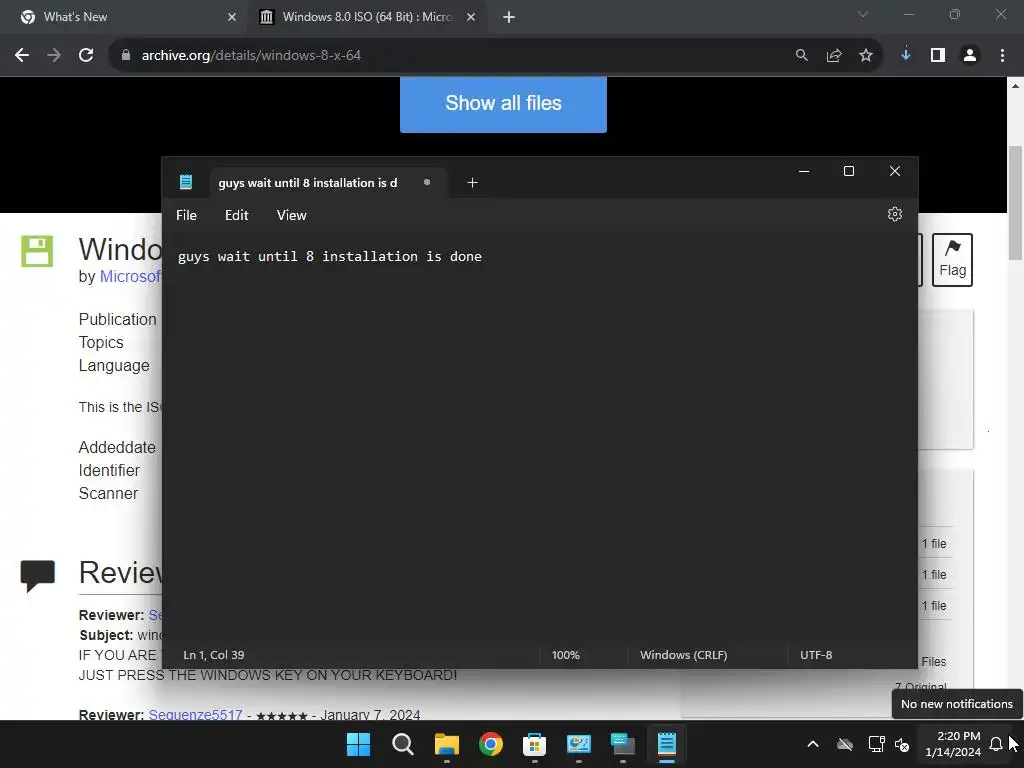
Task: Expand the Chrome tab search chevron
Action: point(863,14)
